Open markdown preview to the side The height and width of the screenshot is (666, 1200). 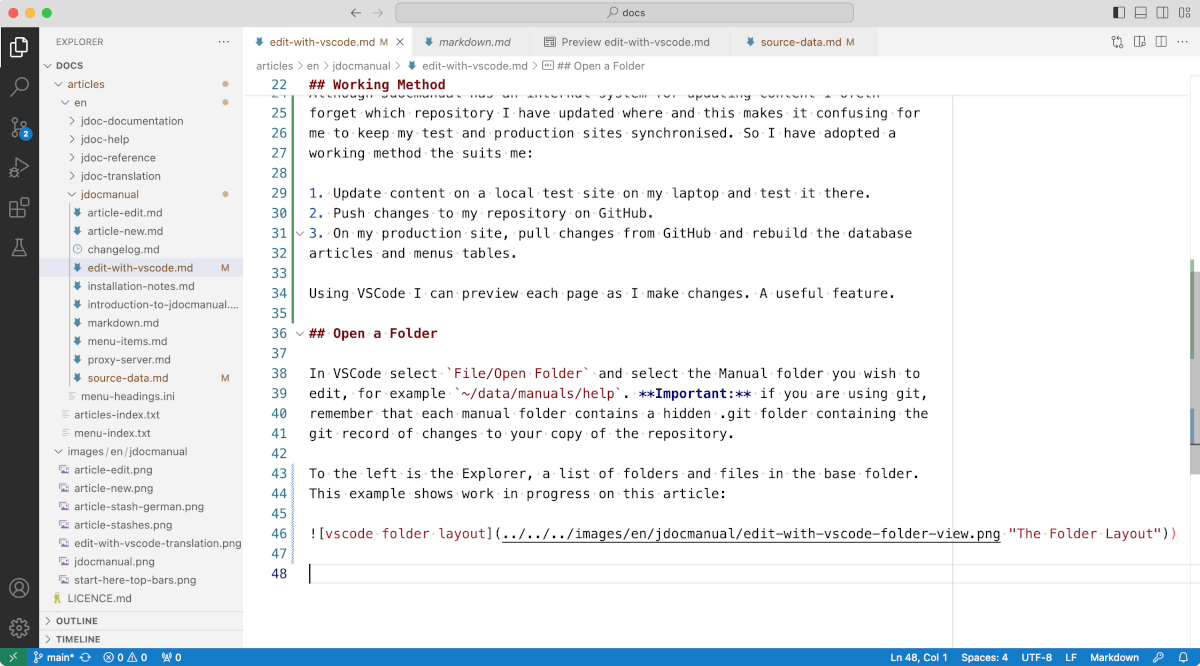point(1139,42)
